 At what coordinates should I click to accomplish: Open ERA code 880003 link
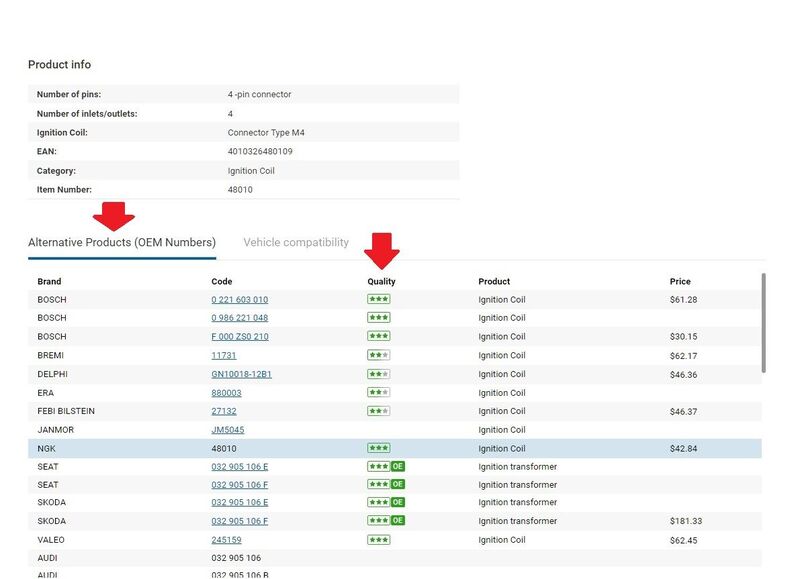[x=227, y=393]
